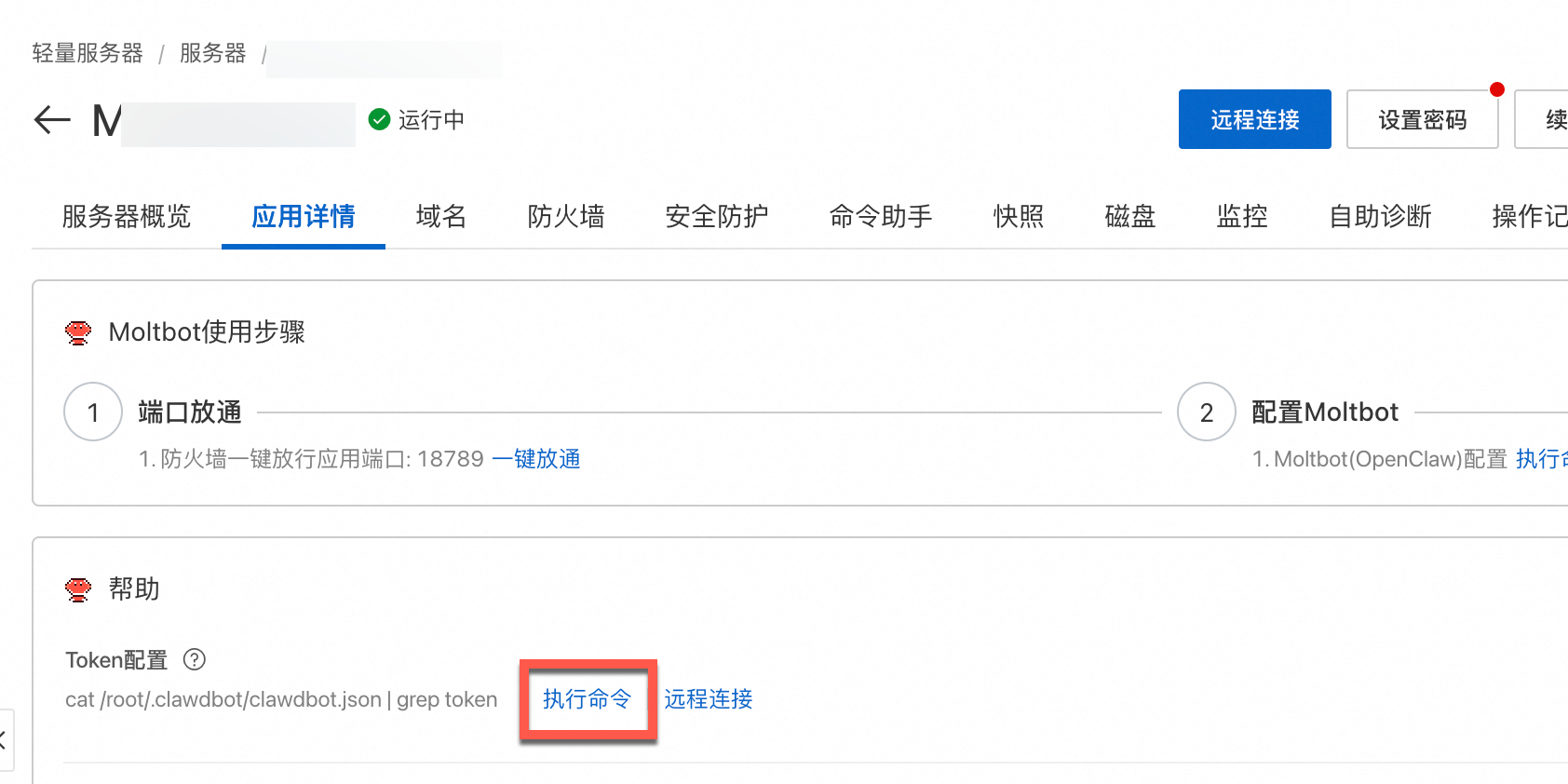Click the Moltbot logo beside 帮助
The width and height of the screenshot is (1568, 784).
[78, 589]
